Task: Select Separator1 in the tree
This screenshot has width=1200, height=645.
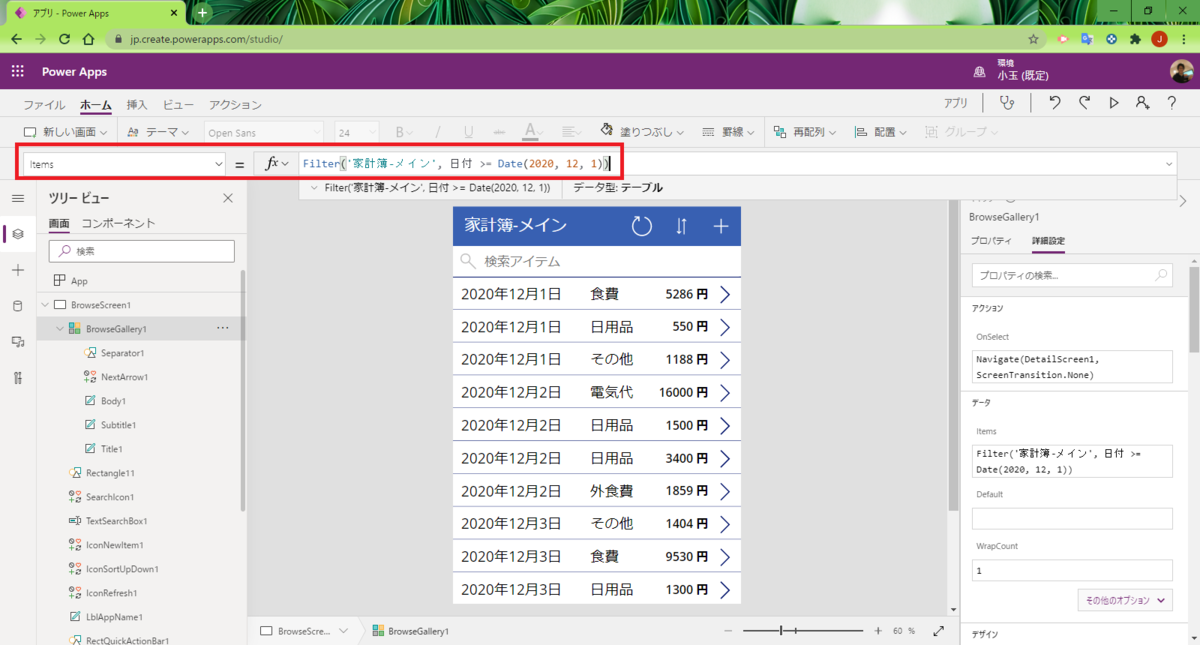Action: 123,353
